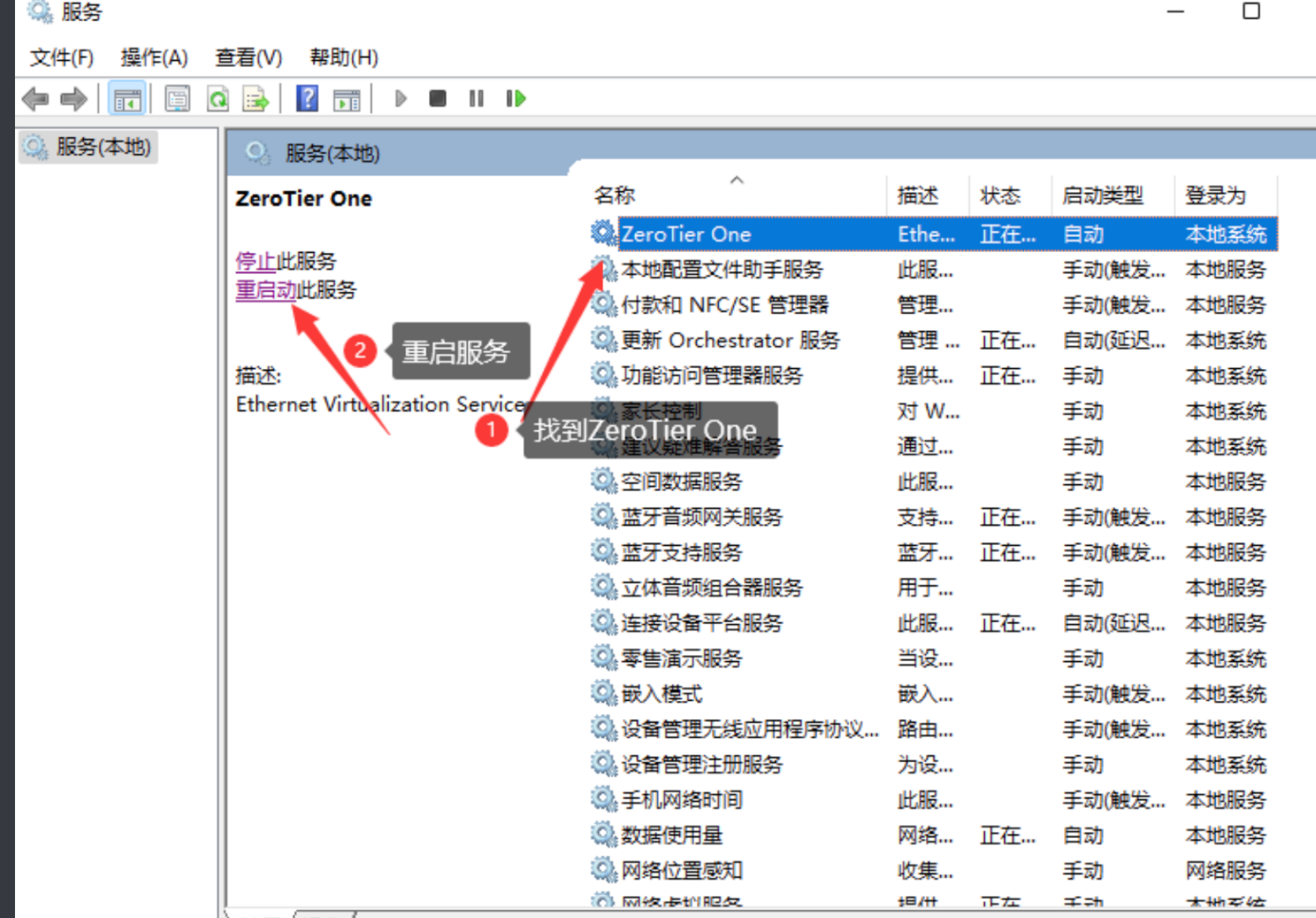Select the 更新 Orchestrator 服务 row
The height and width of the screenshot is (918, 1316).
pyautogui.click(x=932, y=340)
